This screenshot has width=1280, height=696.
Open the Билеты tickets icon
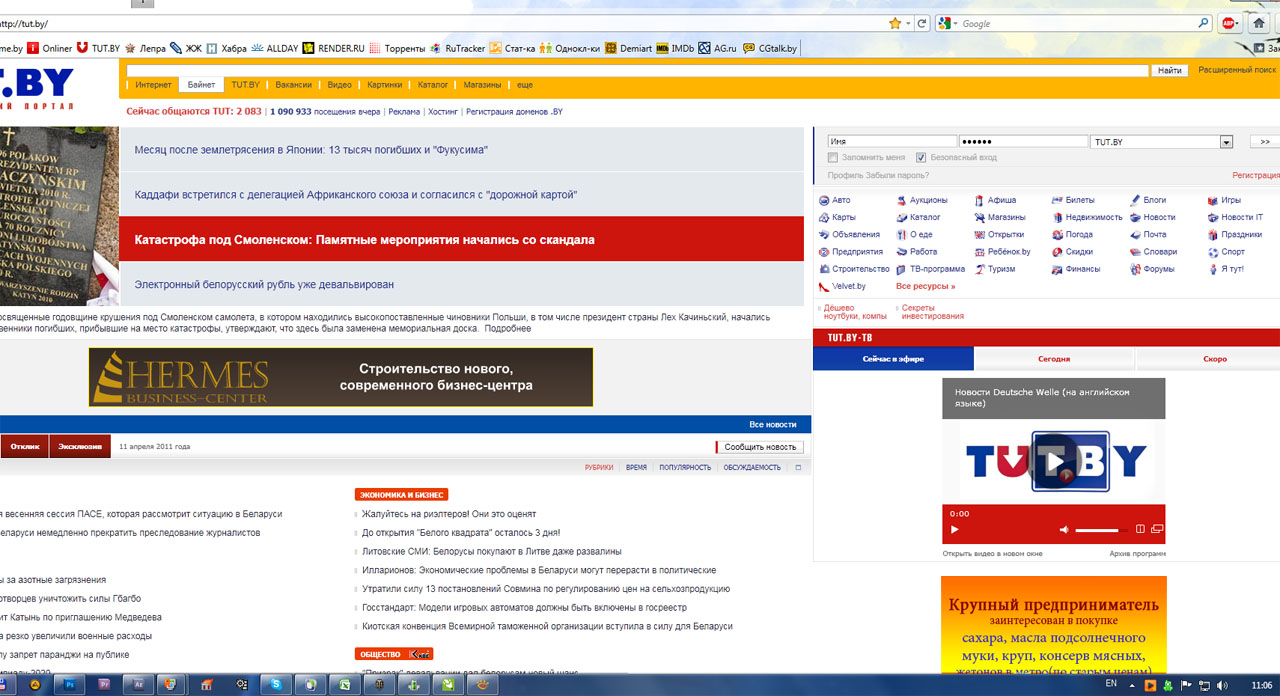1057,201
